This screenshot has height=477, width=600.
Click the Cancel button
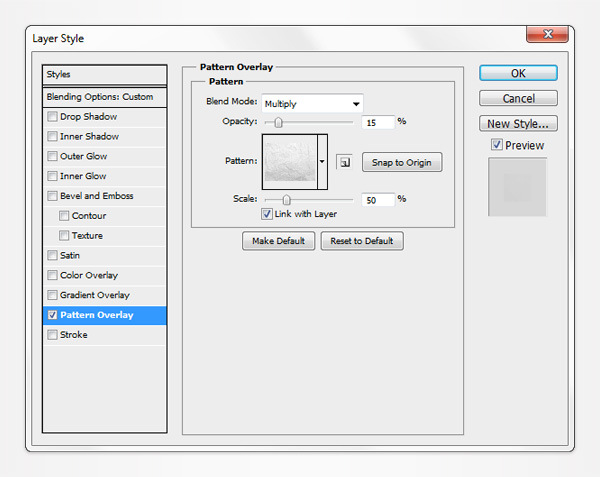tap(518, 98)
